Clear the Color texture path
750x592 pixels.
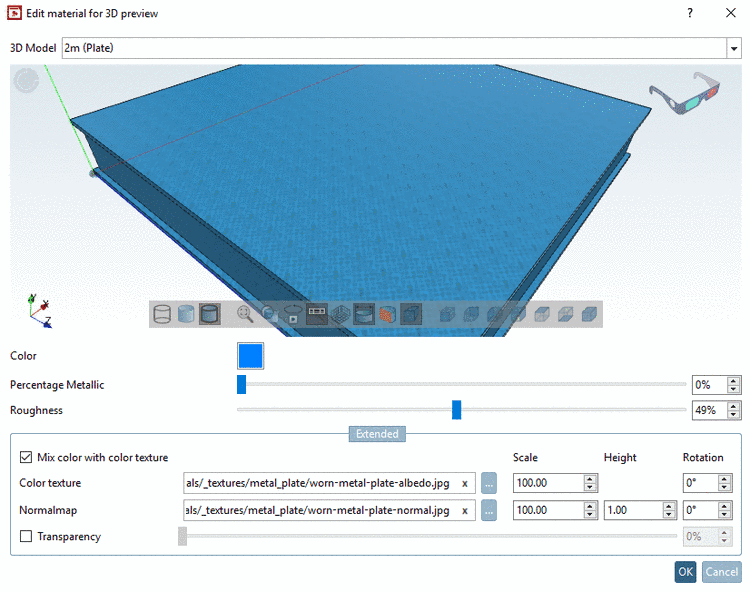pos(464,483)
